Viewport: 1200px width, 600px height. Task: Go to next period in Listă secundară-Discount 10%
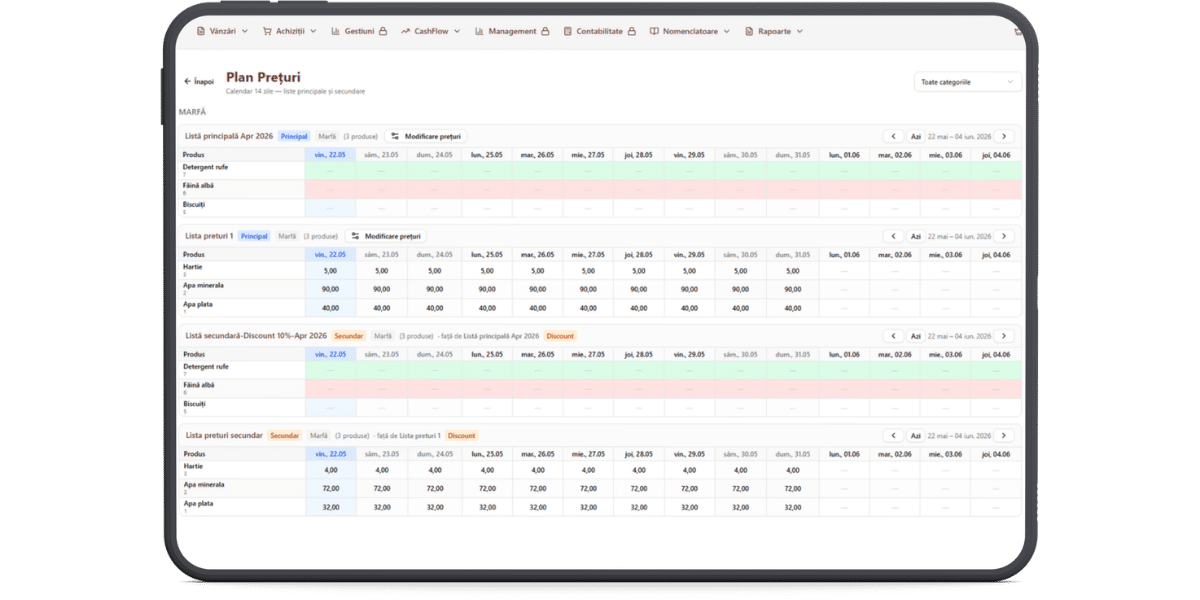tap(1005, 336)
